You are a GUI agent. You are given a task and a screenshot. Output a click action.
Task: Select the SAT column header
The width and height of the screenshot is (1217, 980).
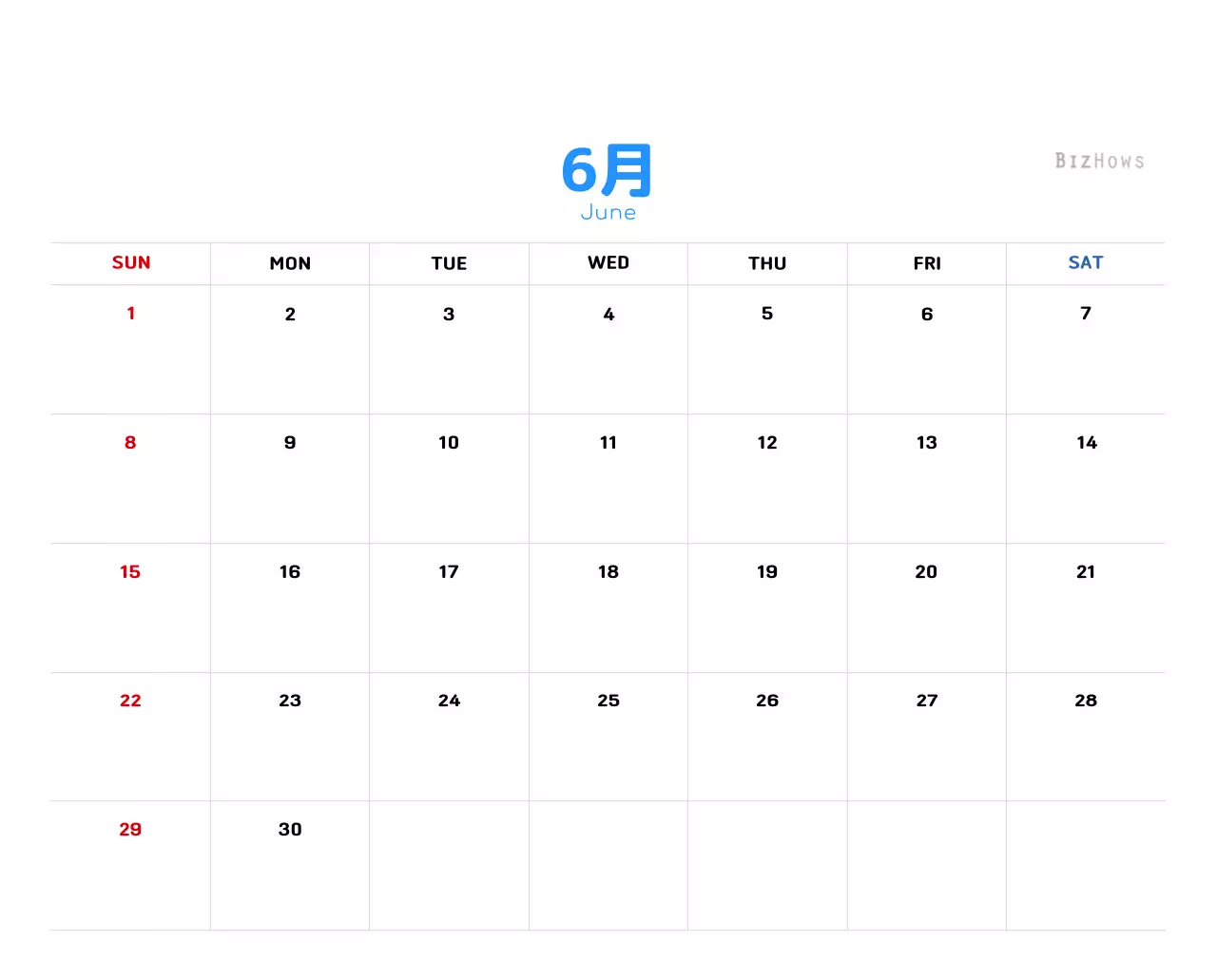click(x=1085, y=263)
